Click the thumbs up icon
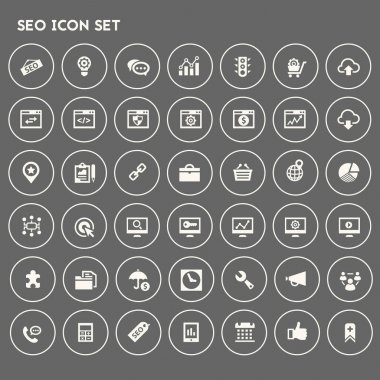This screenshot has height=380, width=380. tap(297, 332)
